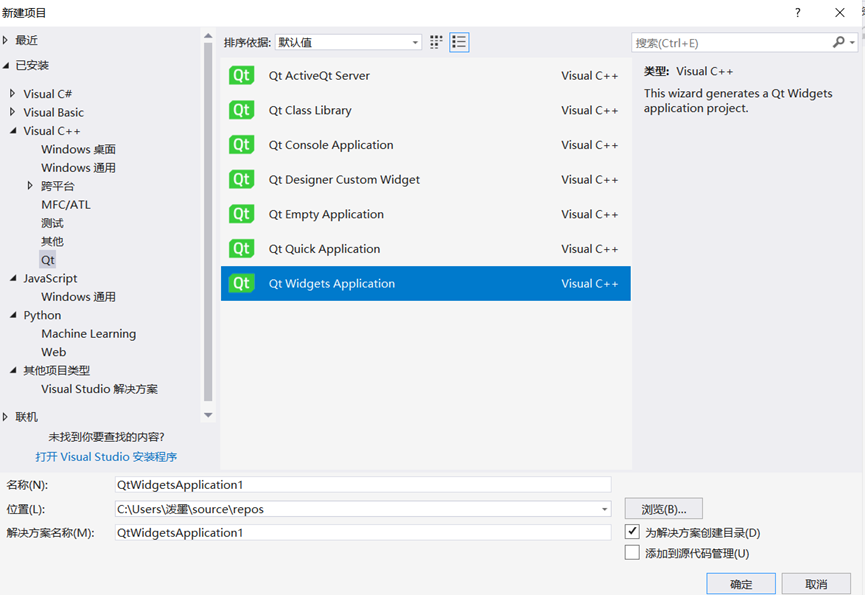Enable 添加到源代码管理 checkbox
The height and width of the screenshot is (595, 865).
pos(632,553)
